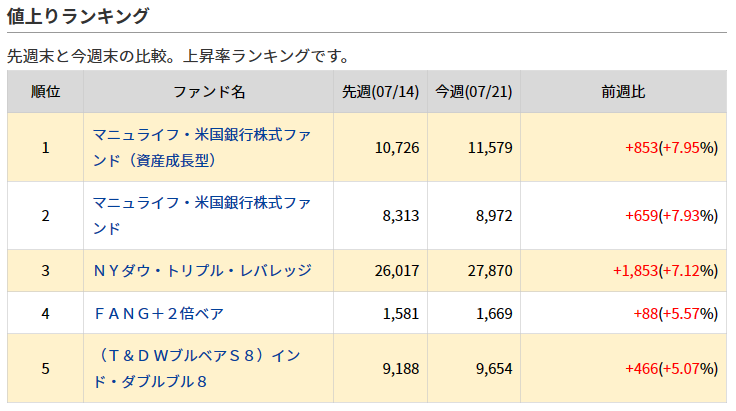Open マニュライフ・米国銀行株式ファンド(資産成長型) link
Image resolution: width=736 pixels, height=411 pixels.
(x=202, y=147)
